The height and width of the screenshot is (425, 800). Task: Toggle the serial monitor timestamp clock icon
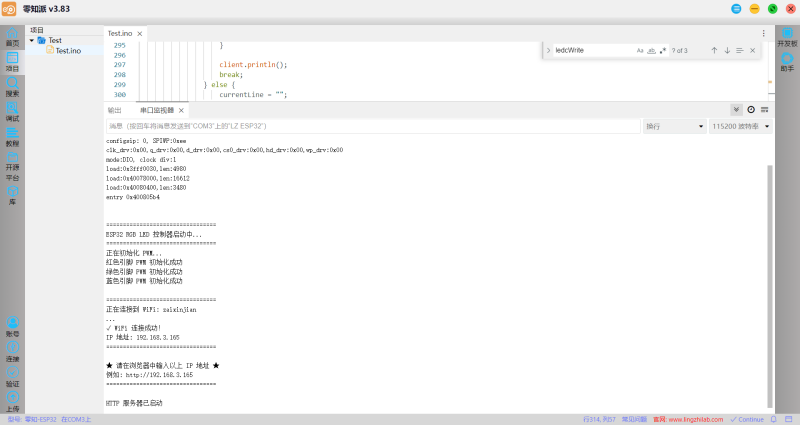click(751, 110)
